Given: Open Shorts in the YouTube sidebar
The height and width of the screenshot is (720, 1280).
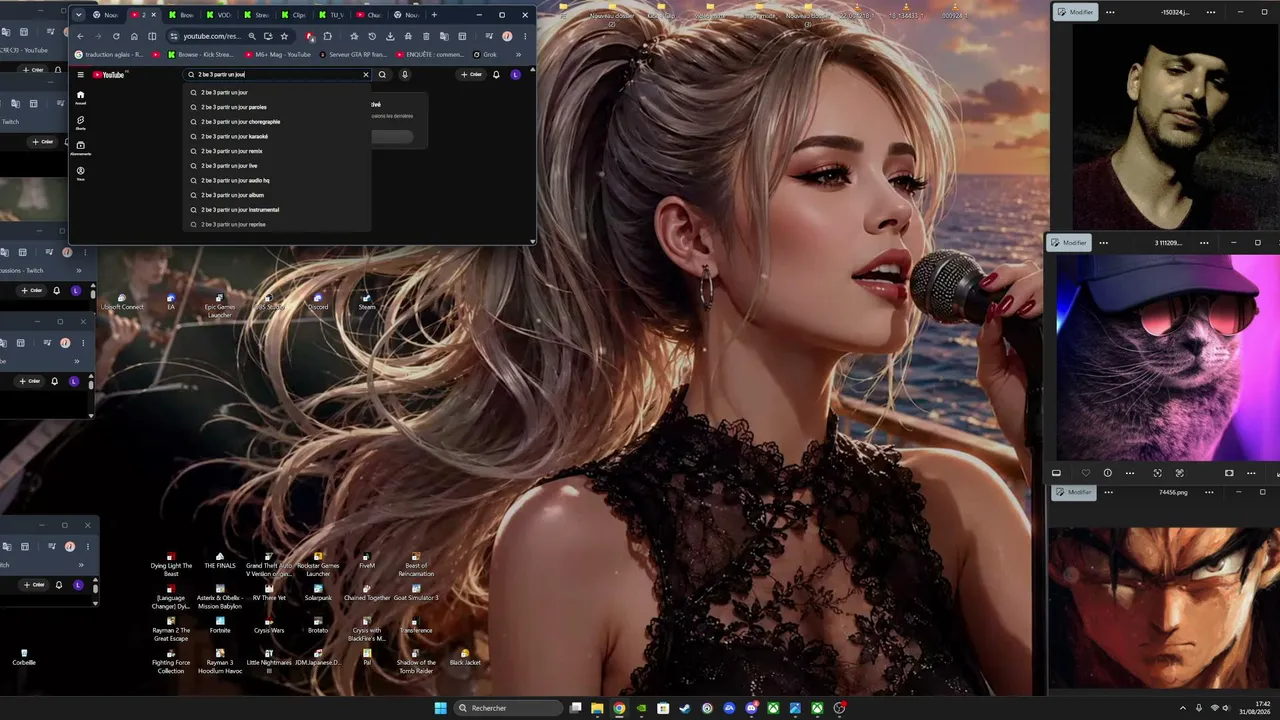Looking at the screenshot, I should point(81,122).
